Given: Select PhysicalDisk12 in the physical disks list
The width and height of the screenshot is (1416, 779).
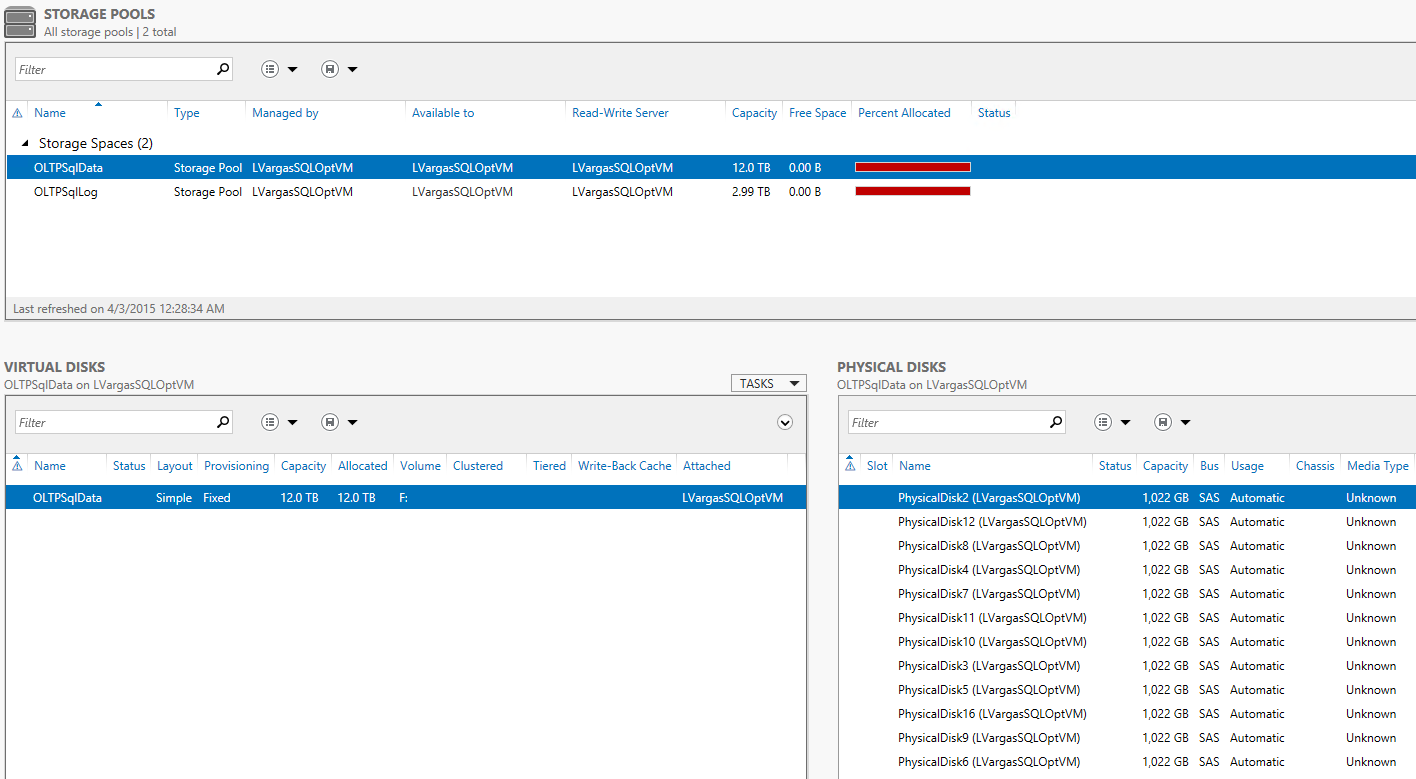Looking at the screenshot, I should tap(991, 522).
